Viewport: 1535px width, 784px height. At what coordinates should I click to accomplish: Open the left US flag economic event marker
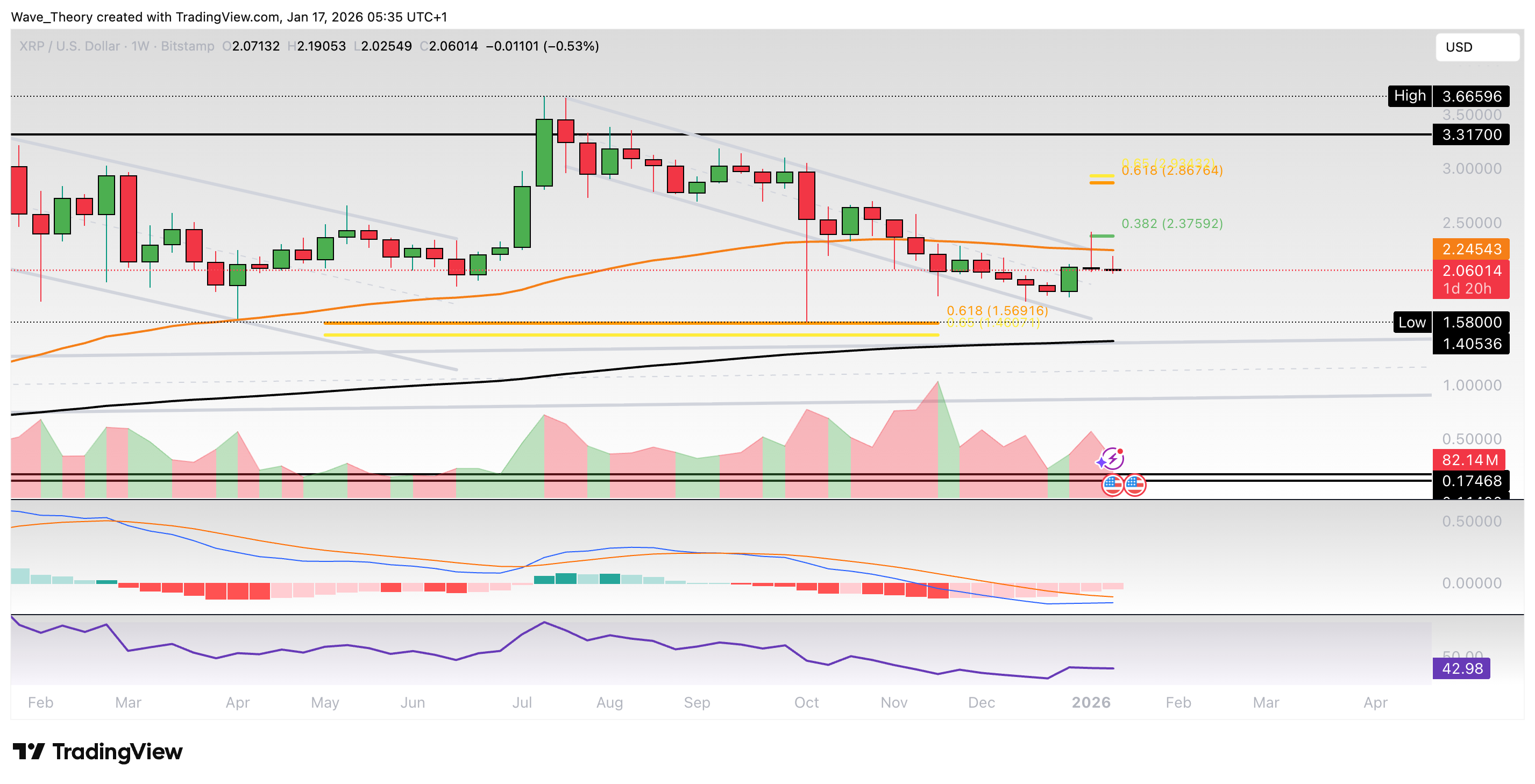(1112, 485)
